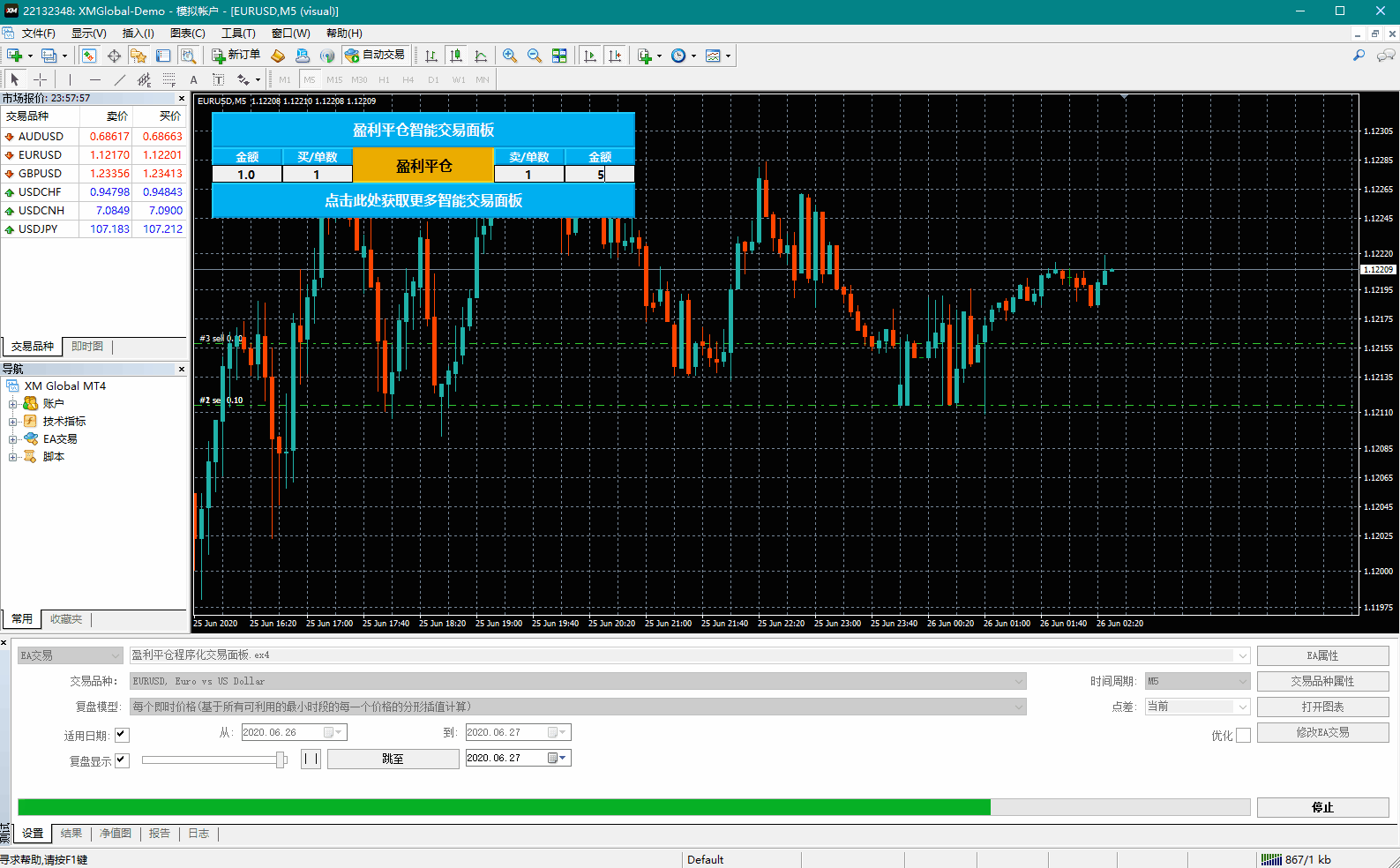
Task: Toggle 自动交易 auto trading button
Action: pos(375,56)
